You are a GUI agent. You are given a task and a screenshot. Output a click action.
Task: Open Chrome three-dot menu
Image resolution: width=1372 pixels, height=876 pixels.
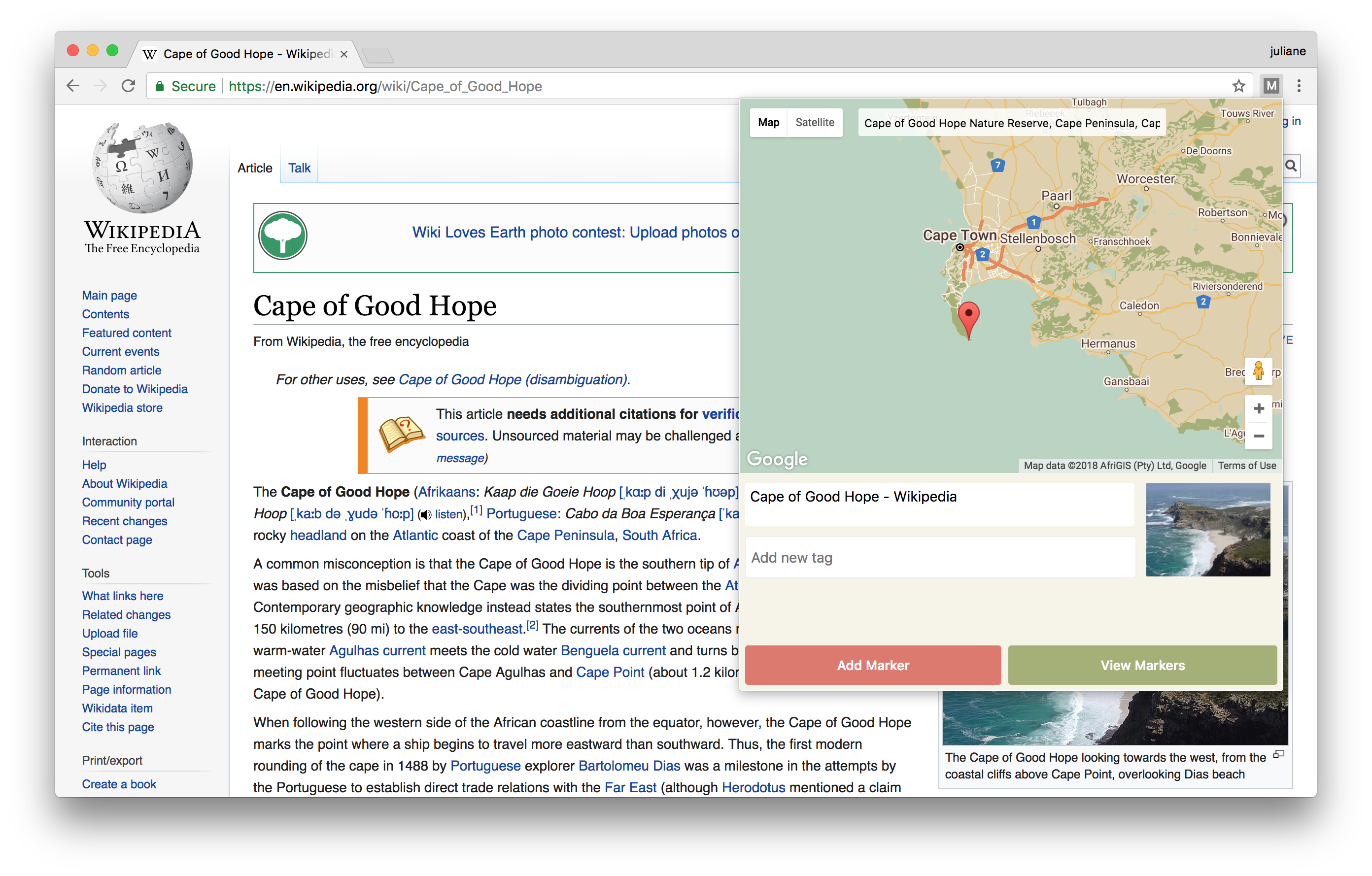(1299, 86)
